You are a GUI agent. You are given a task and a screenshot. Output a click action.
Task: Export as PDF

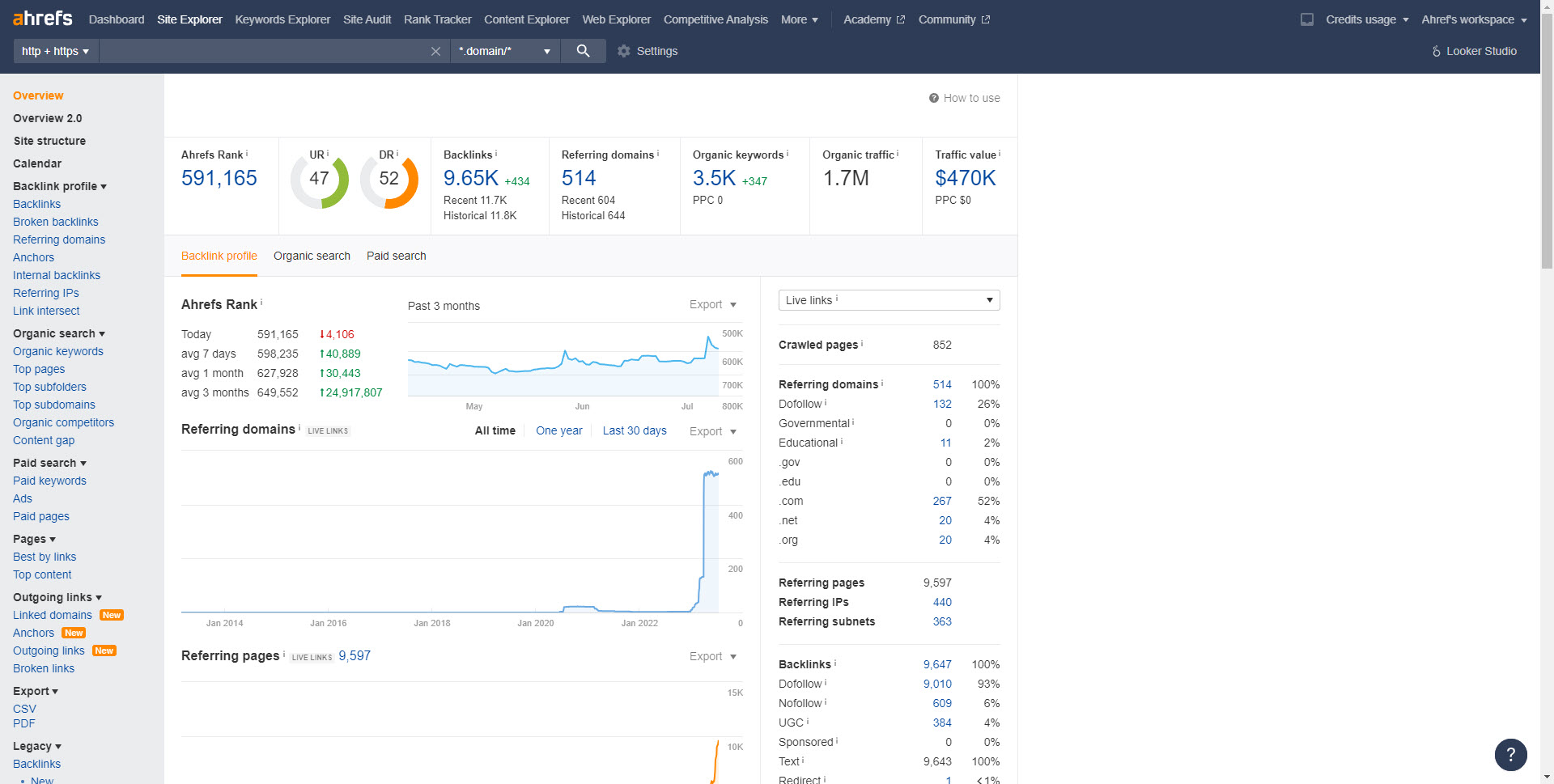pyautogui.click(x=23, y=723)
